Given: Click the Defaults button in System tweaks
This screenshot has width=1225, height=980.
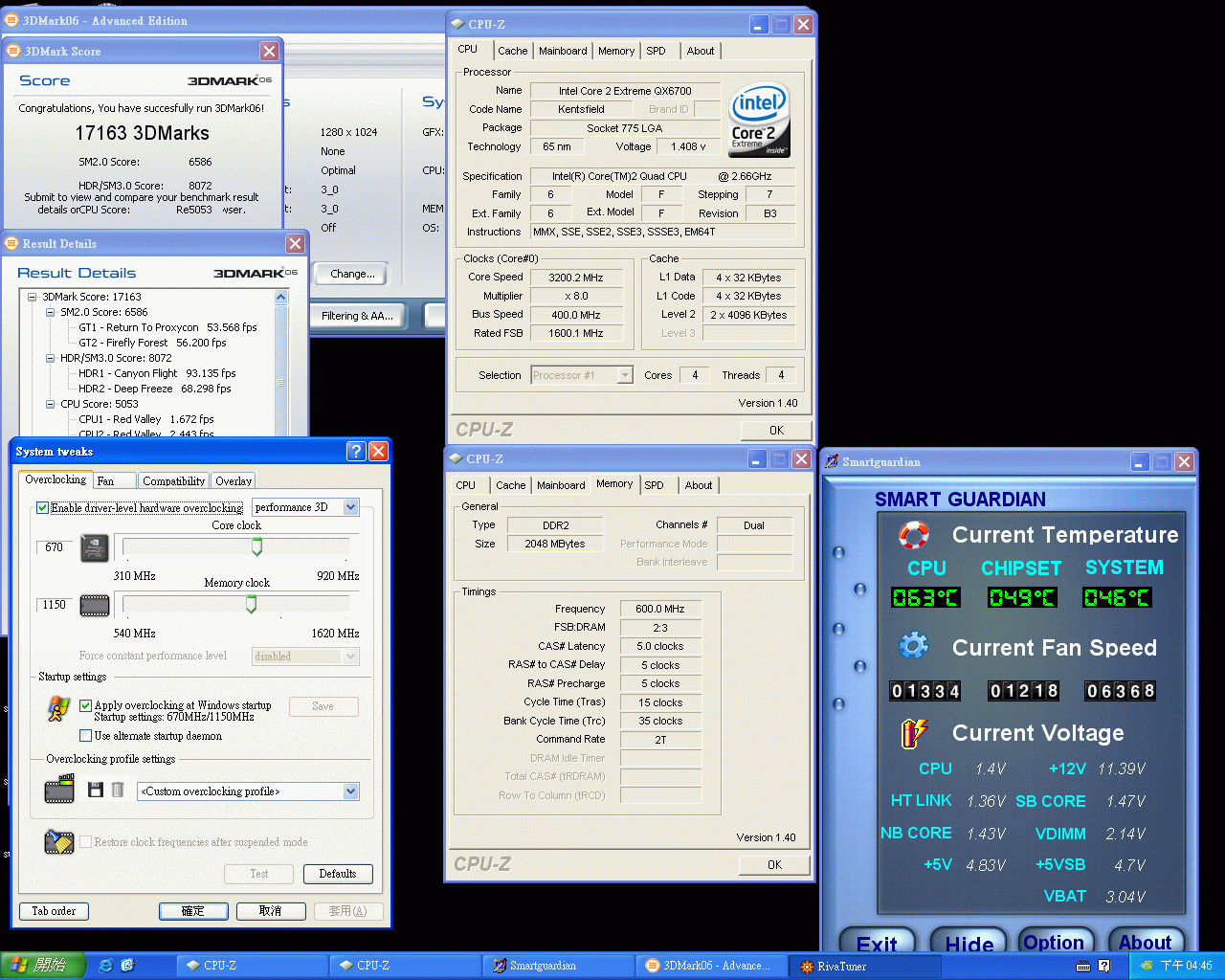Looking at the screenshot, I should (338, 874).
